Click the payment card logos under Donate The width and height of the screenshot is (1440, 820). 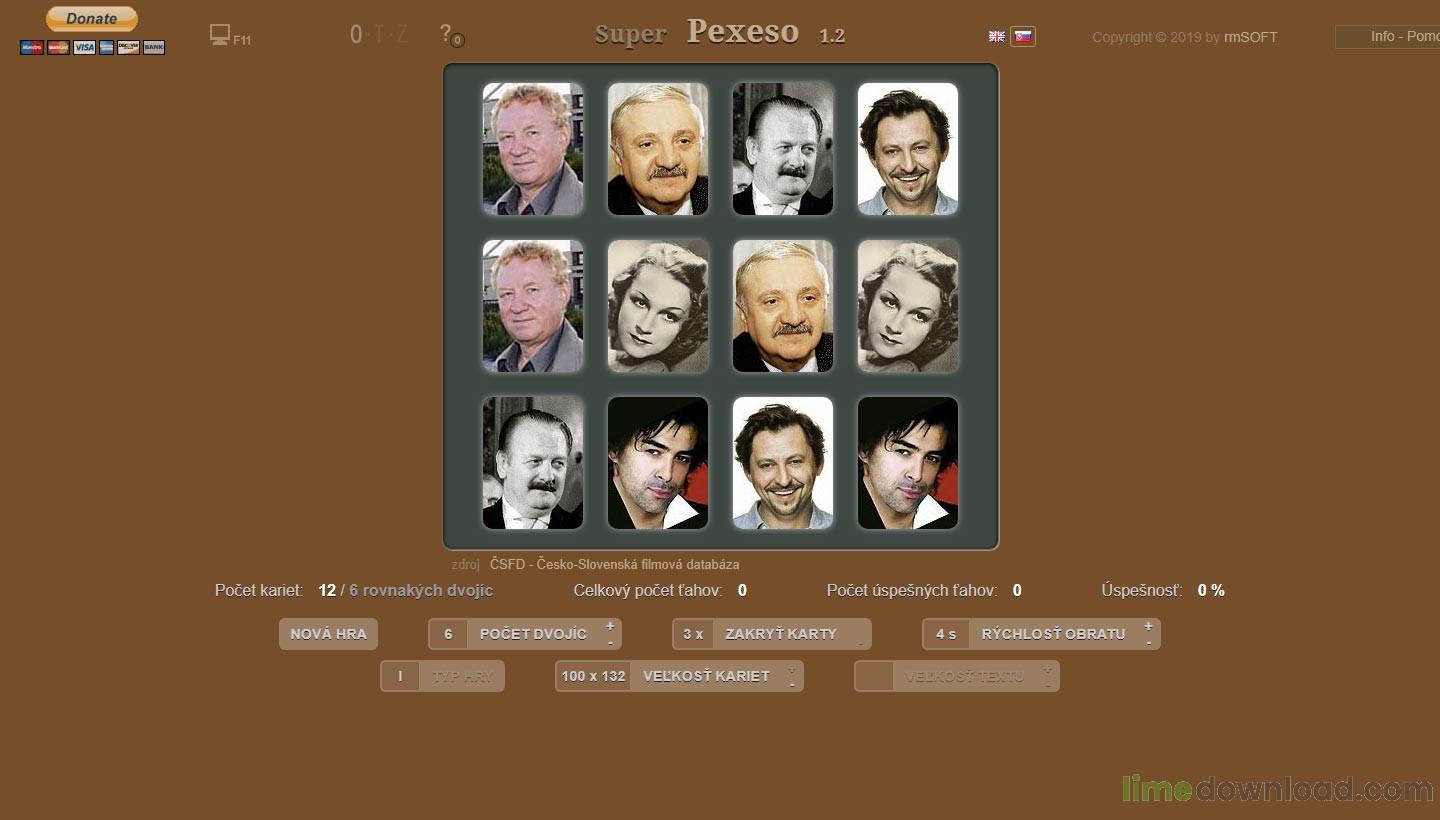click(x=92, y=47)
